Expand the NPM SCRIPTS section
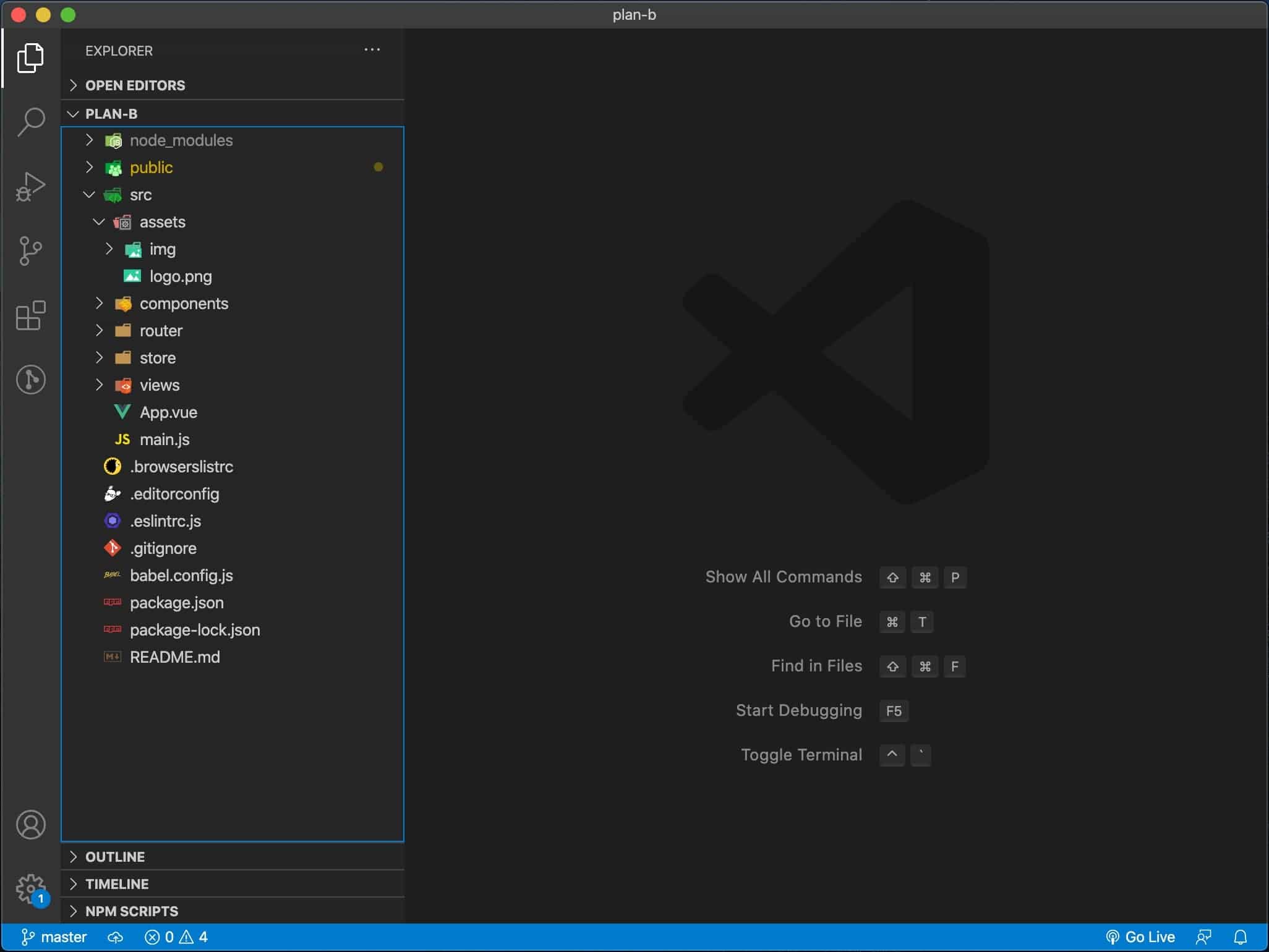Image resolution: width=1269 pixels, height=952 pixels. [x=131, y=911]
